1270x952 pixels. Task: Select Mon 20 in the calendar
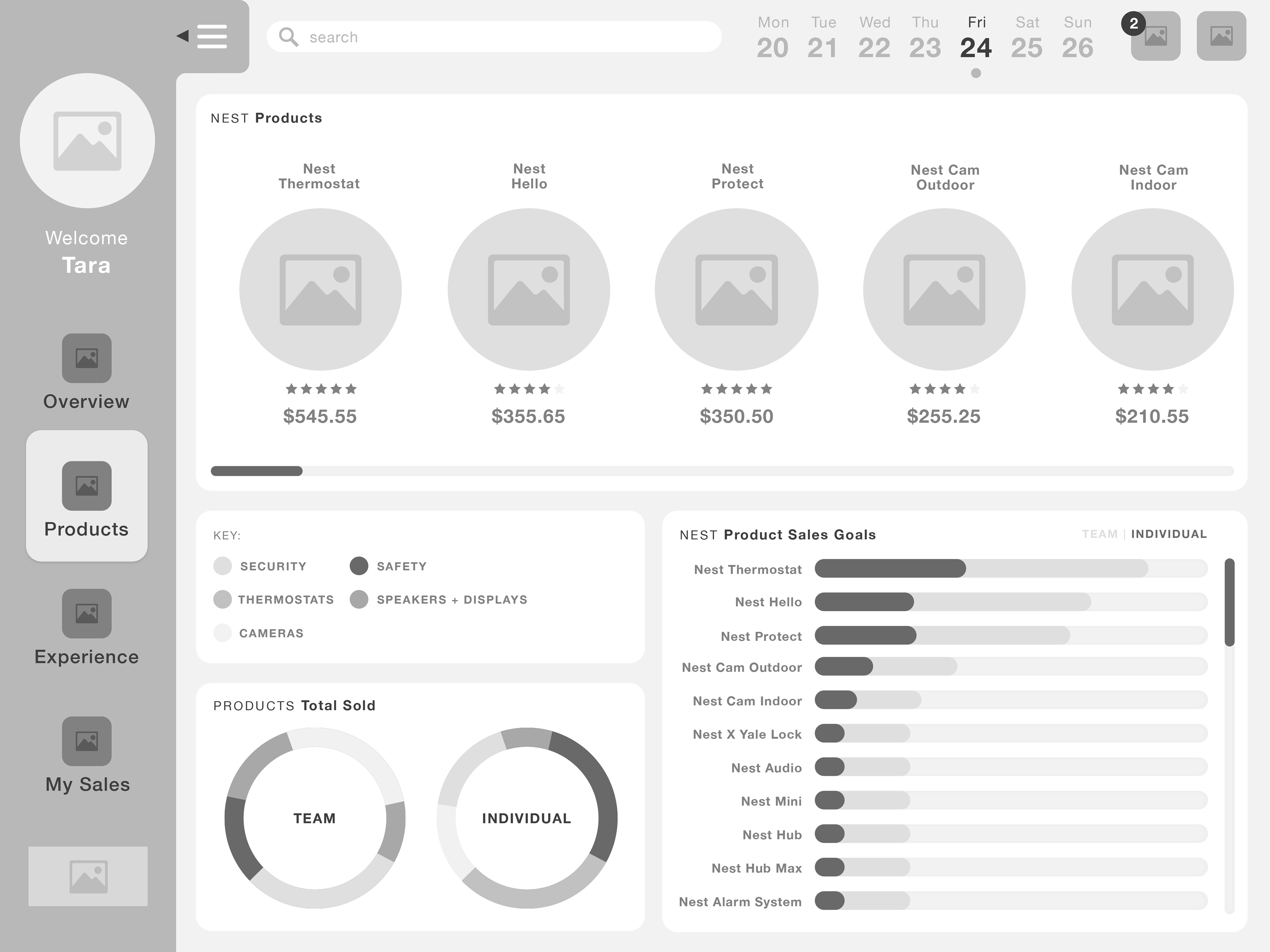[773, 38]
